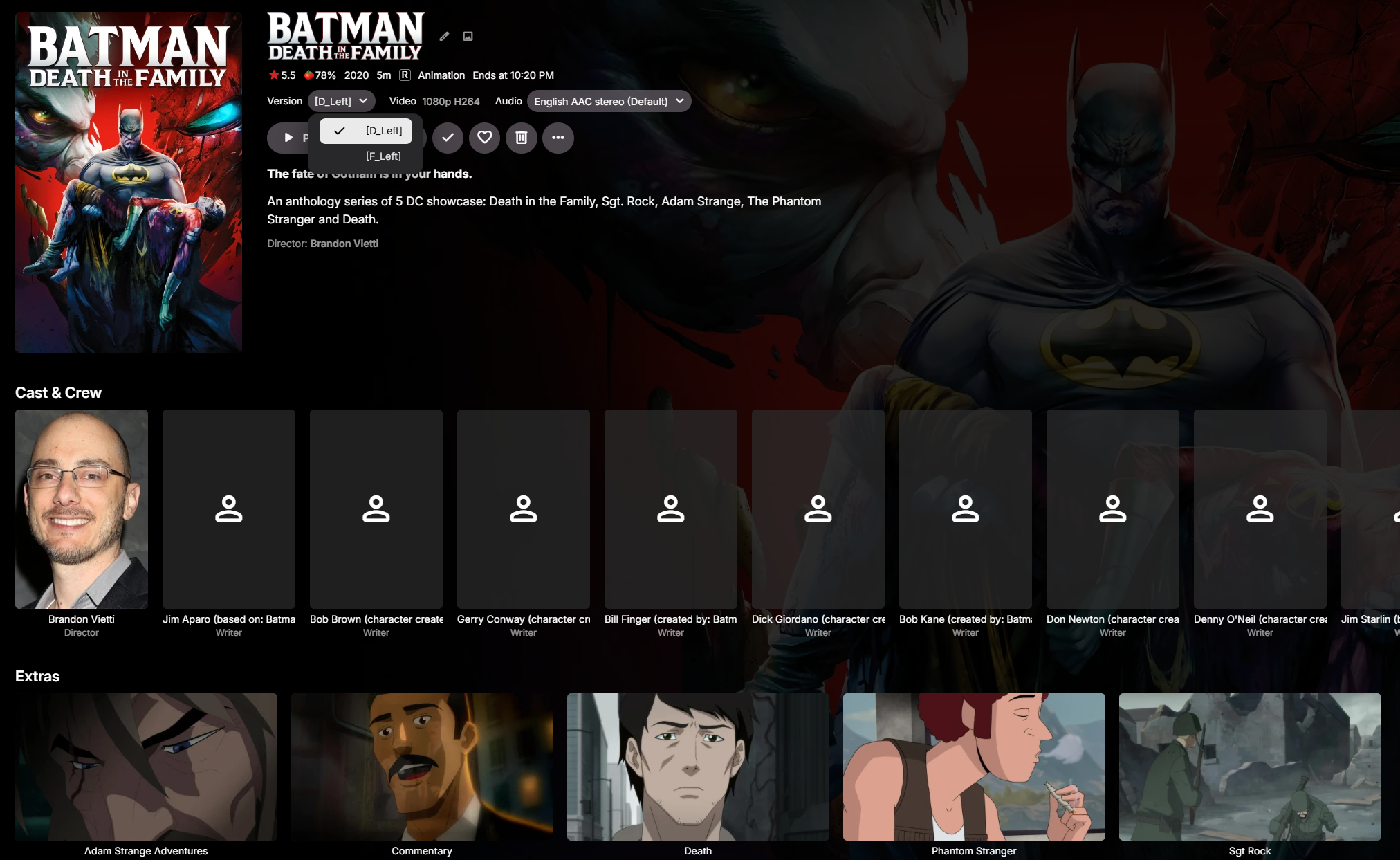Click the pencil edit icon beside the title
The width and height of the screenshot is (1400, 860).
(x=444, y=36)
